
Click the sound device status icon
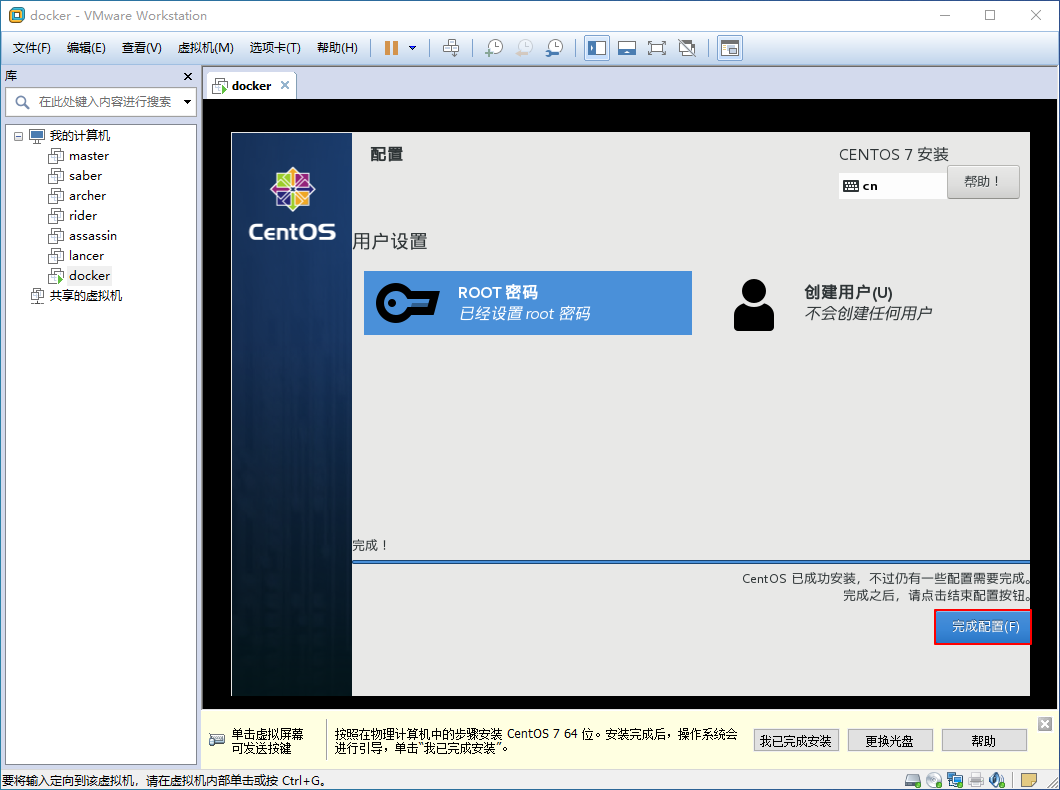click(997, 779)
